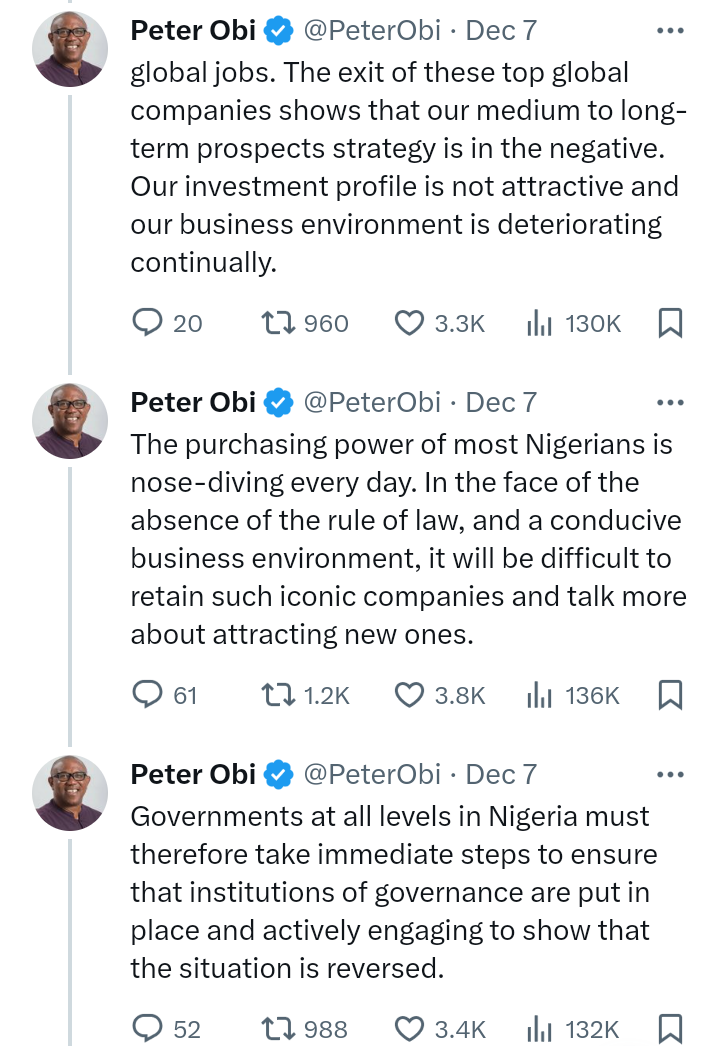This screenshot has width=720, height=1046.
Task: View analytics showing 136K views
Action: [540, 695]
